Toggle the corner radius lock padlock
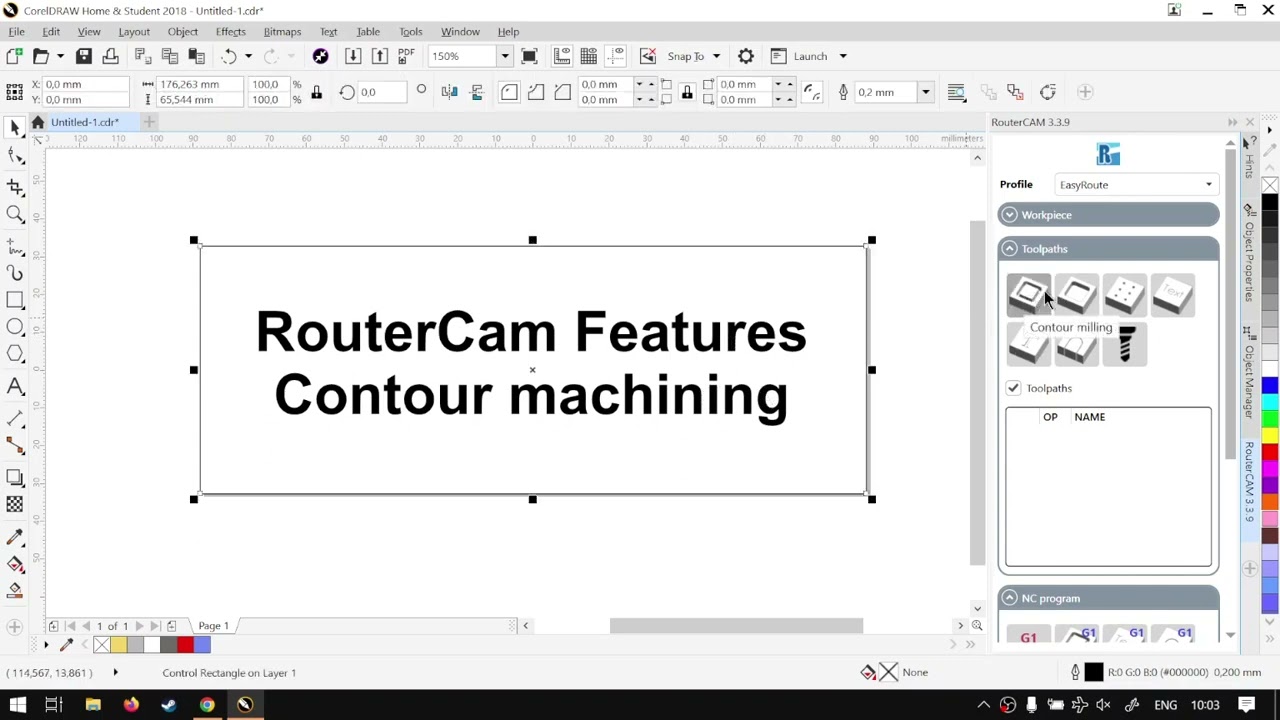 pos(687,92)
